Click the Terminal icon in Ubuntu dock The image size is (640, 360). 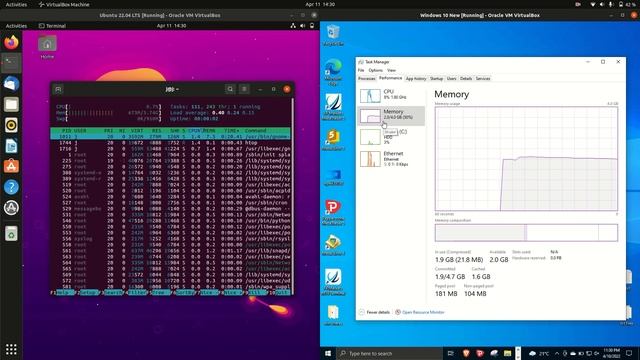pyautogui.click(x=11, y=63)
